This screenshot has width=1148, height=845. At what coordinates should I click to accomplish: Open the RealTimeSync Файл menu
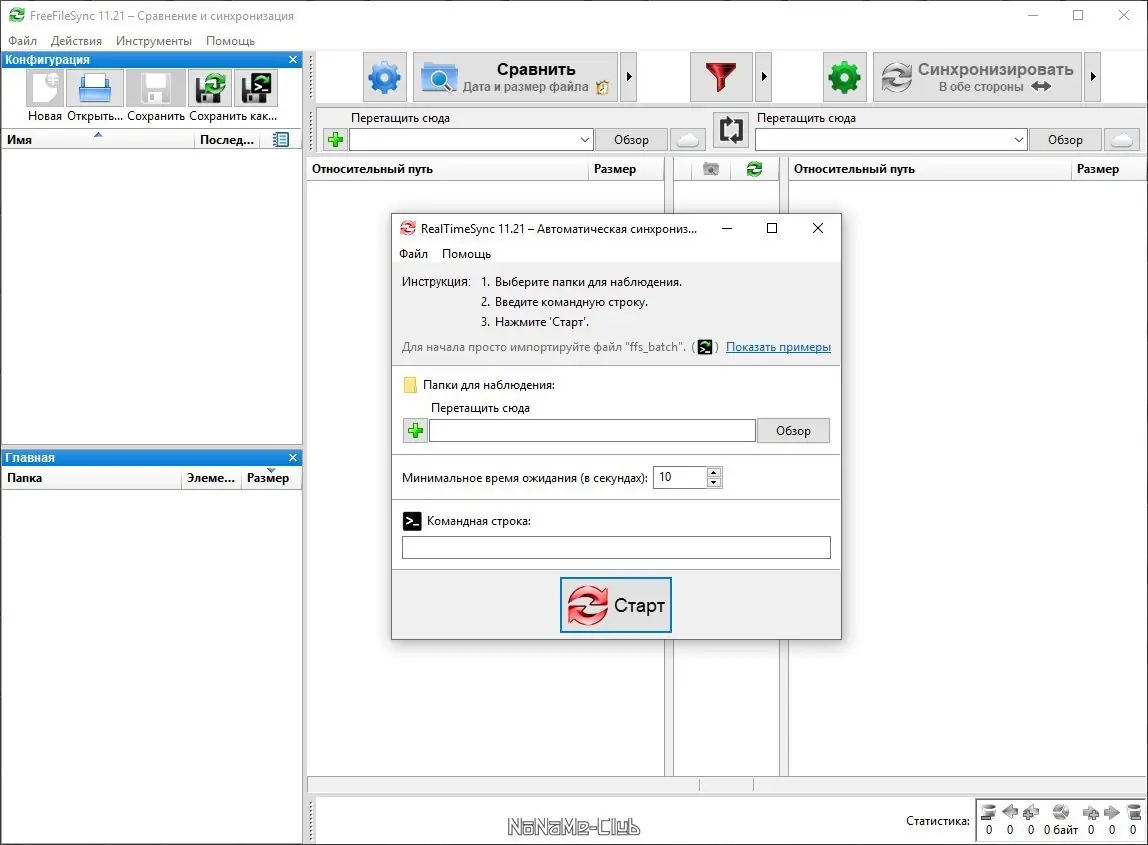click(414, 254)
